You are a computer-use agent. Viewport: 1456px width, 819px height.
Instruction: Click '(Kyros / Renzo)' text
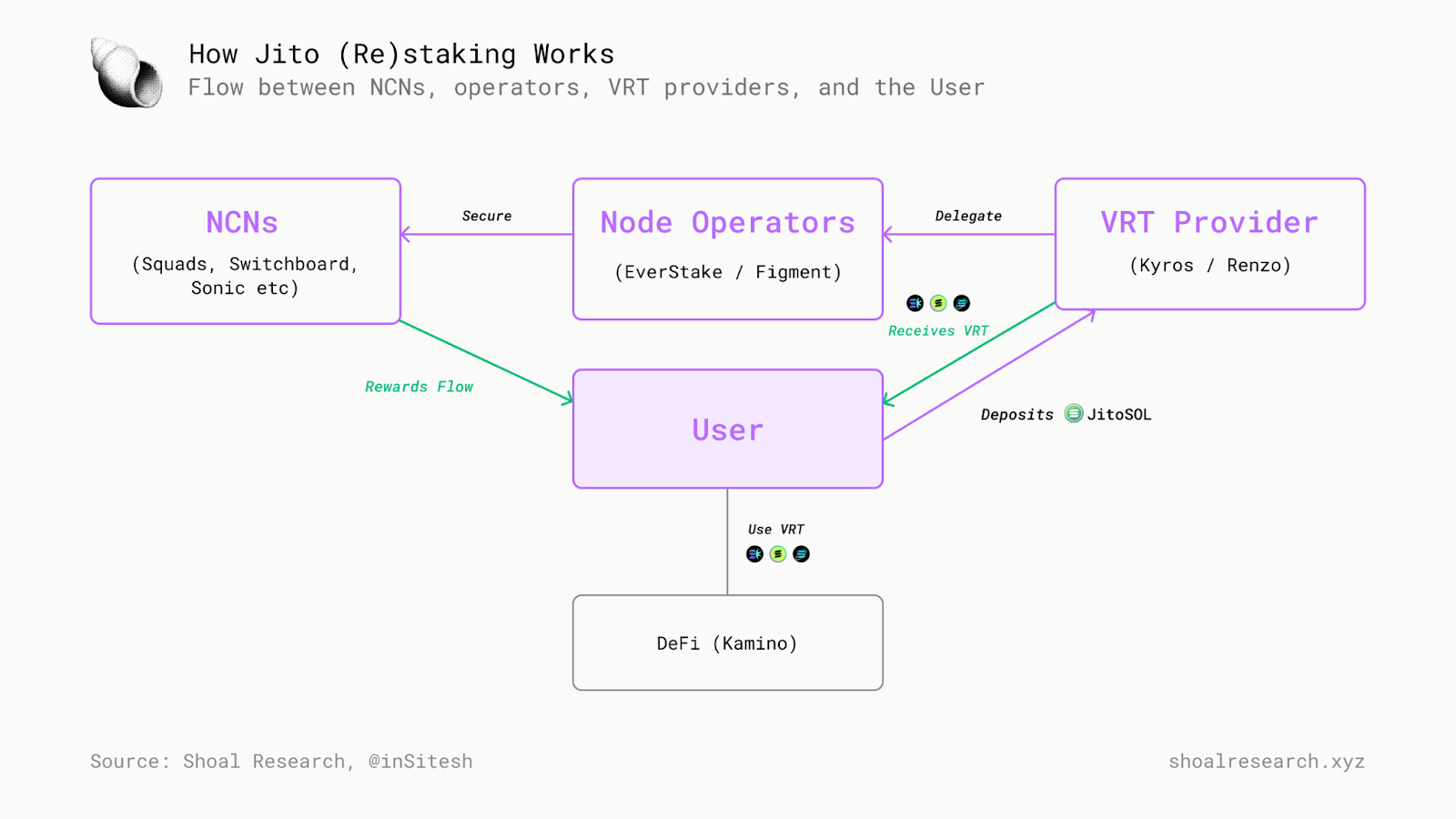[1210, 266]
